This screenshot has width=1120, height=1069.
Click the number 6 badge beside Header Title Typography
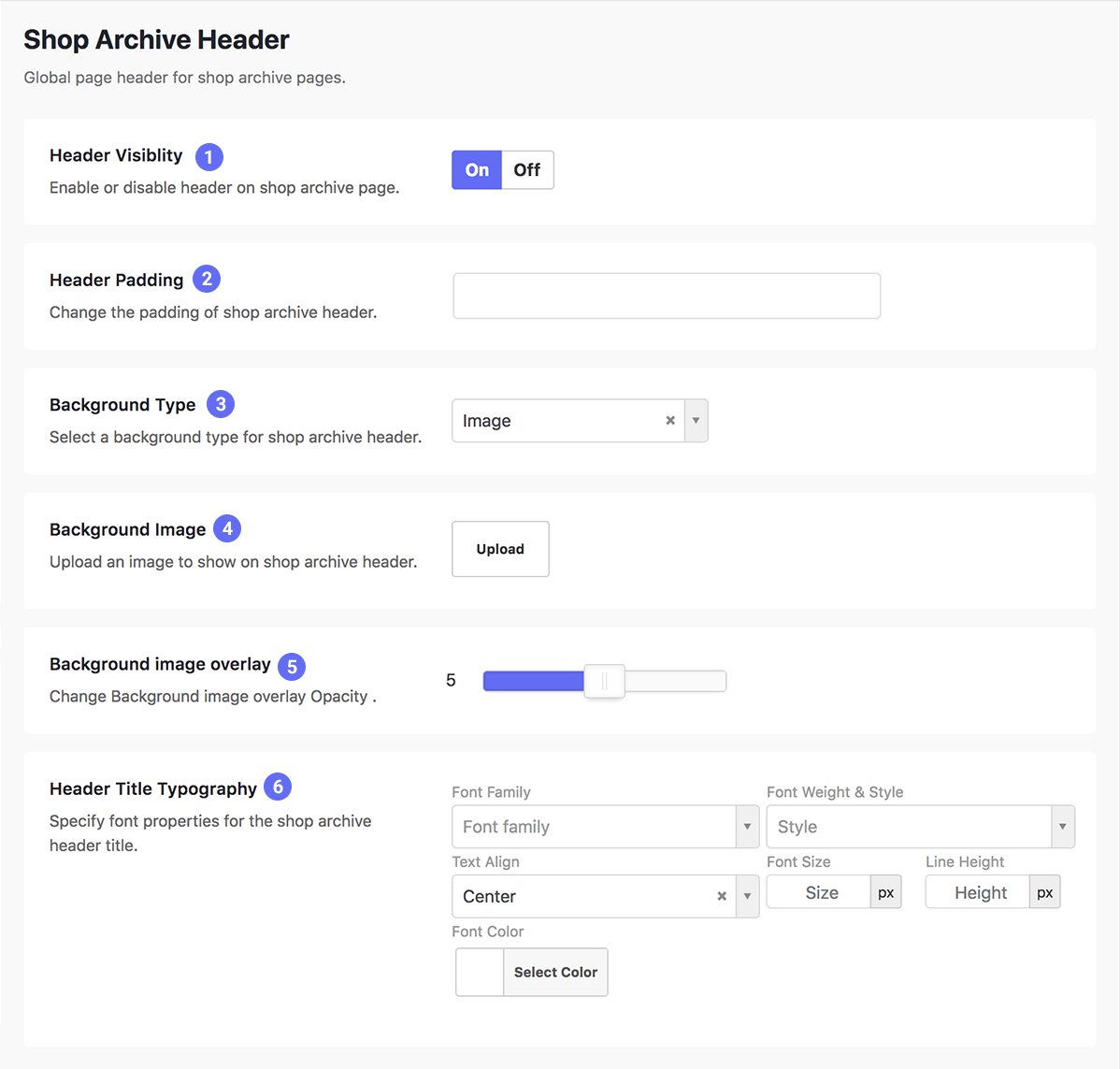point(278,787)
